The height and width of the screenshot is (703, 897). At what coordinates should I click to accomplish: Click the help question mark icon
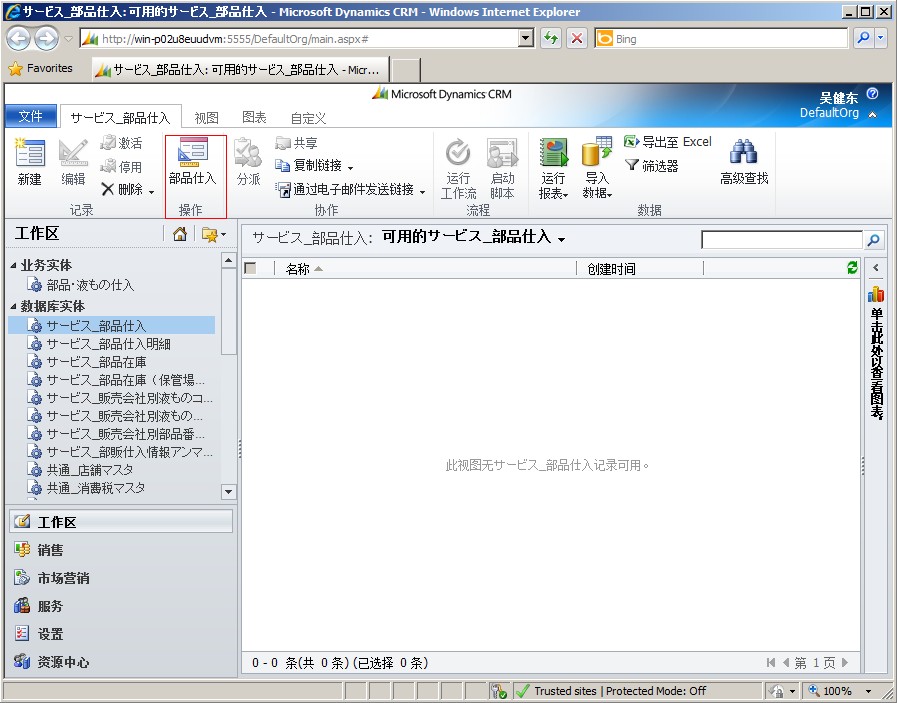872,93
